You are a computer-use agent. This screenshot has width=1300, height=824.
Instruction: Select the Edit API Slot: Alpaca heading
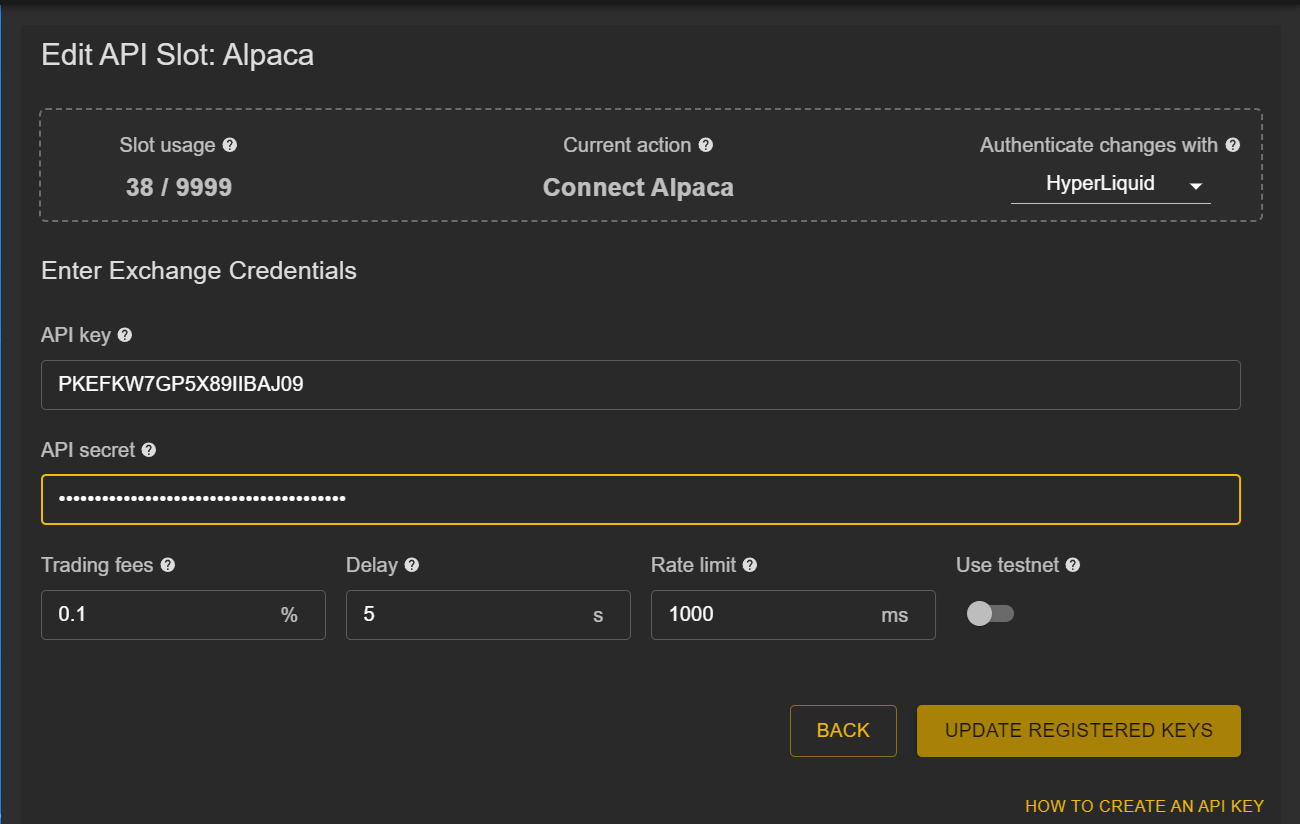click(178, 55)
